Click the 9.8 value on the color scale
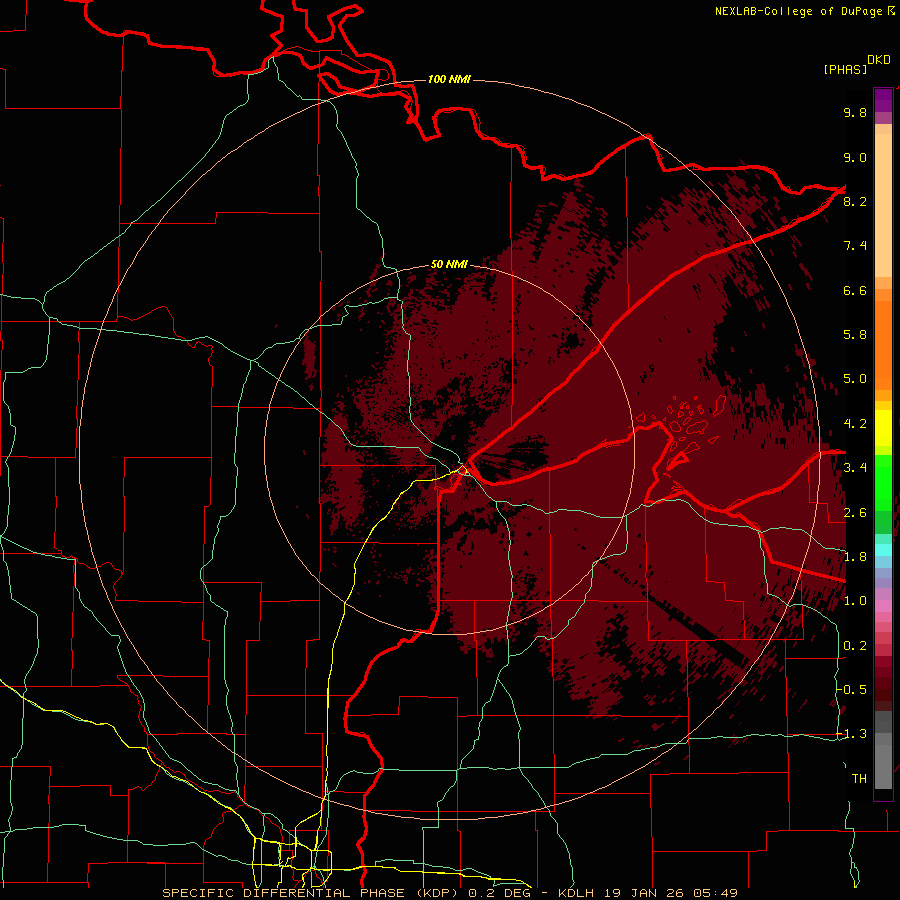Viewport: 900px width, 900px height. [x=855, y=112]
